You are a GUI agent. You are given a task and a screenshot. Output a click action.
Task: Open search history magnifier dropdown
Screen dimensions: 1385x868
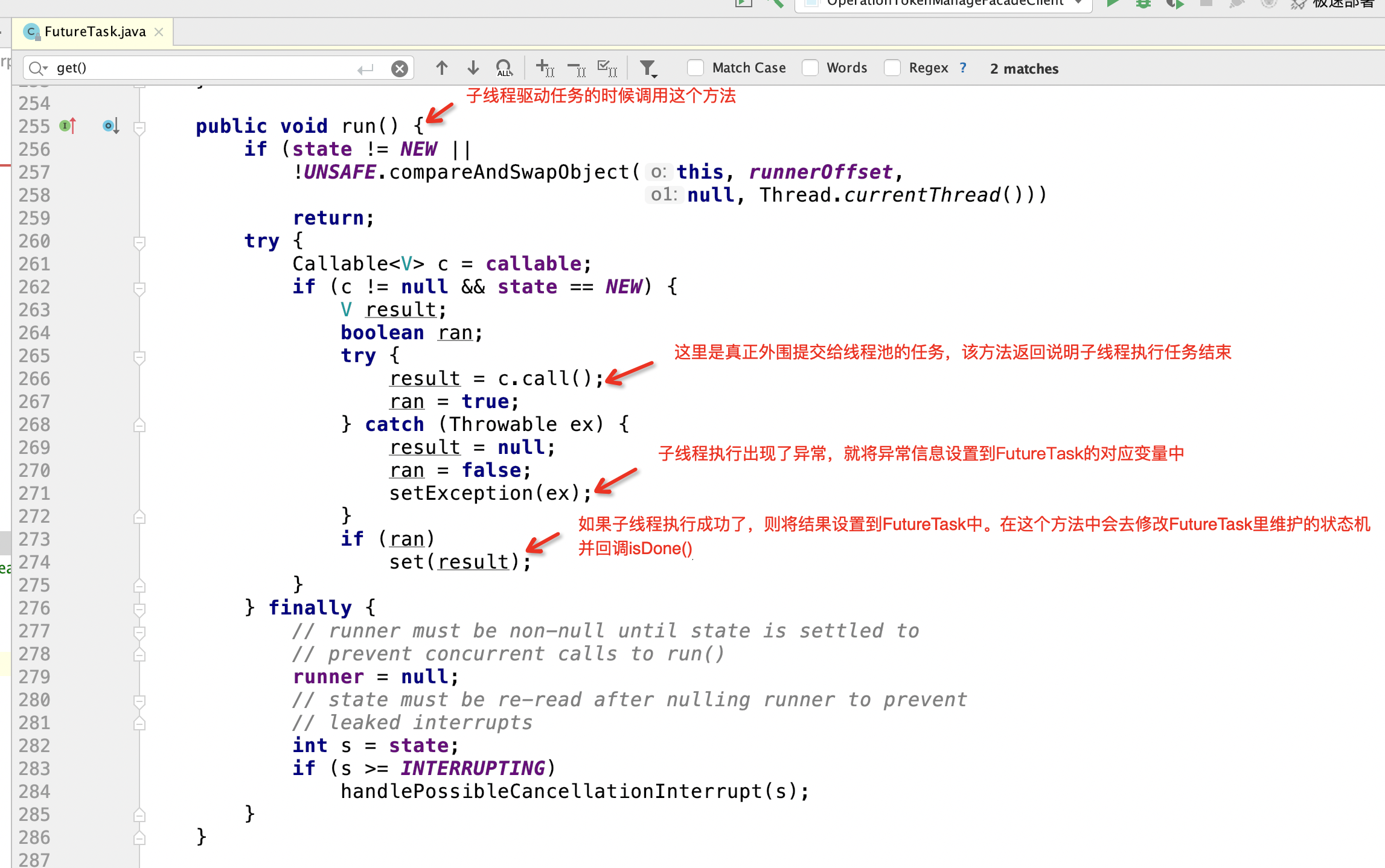tap(37, 69)
